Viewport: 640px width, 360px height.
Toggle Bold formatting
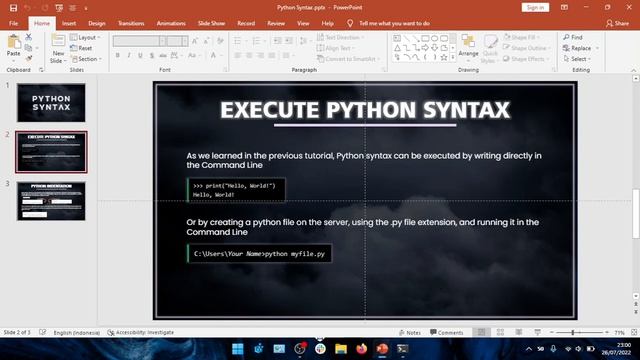[118, 55]
